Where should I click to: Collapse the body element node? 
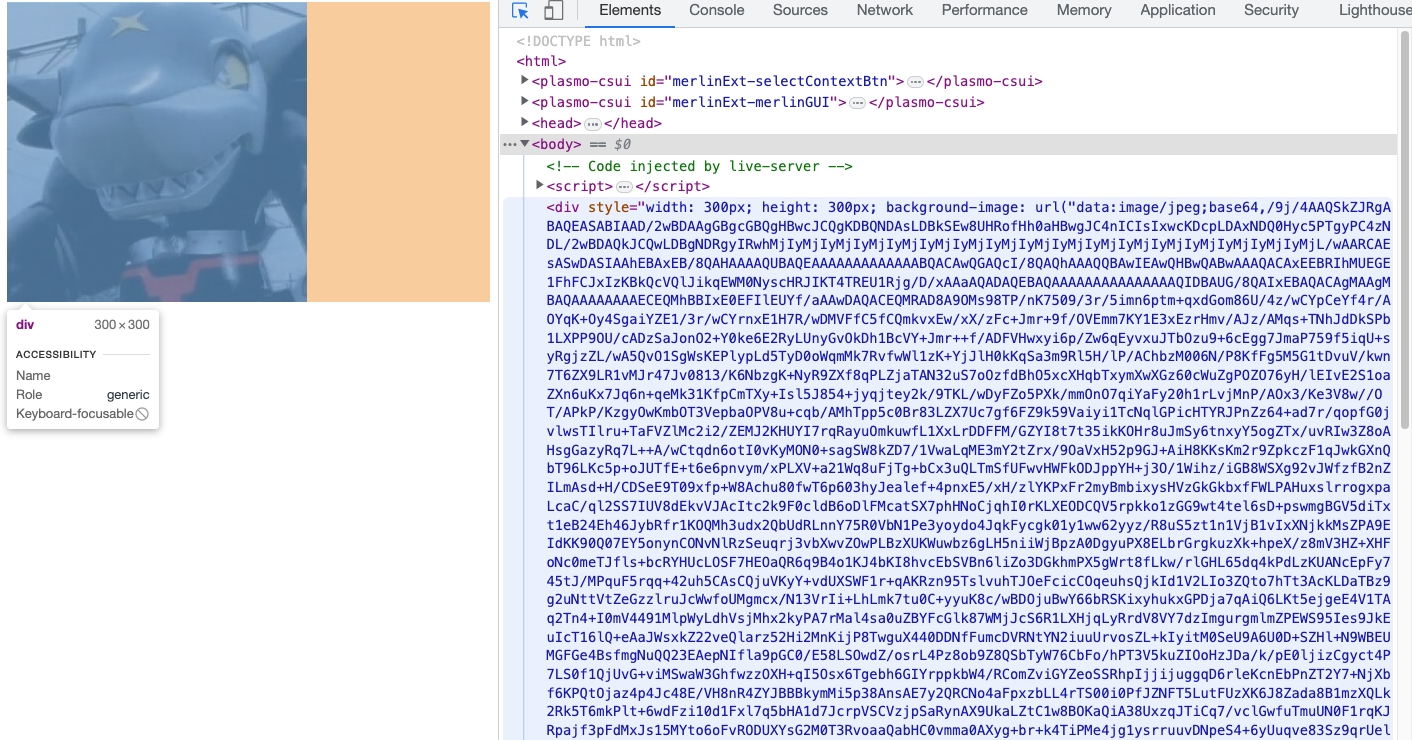525,144
